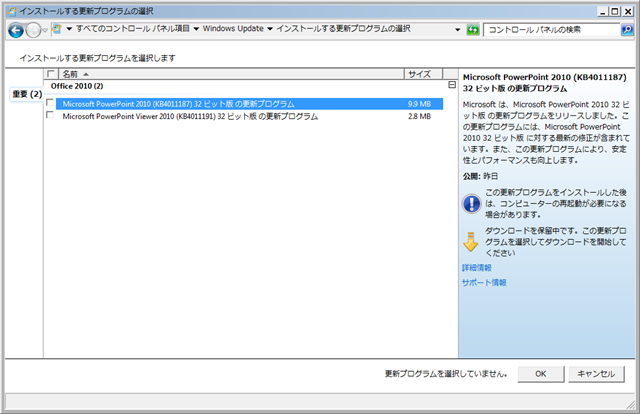
Task: Open the recent pages history dropdown arrow
Action: 45,30
